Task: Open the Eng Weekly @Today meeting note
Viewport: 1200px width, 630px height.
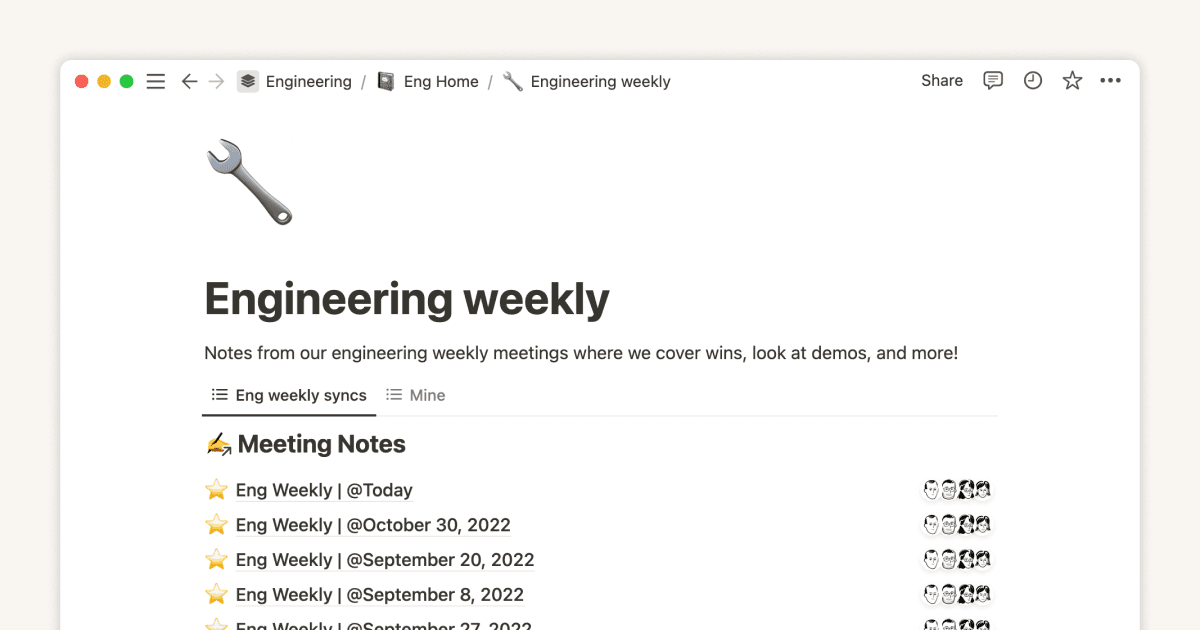Action: point(323,490)
